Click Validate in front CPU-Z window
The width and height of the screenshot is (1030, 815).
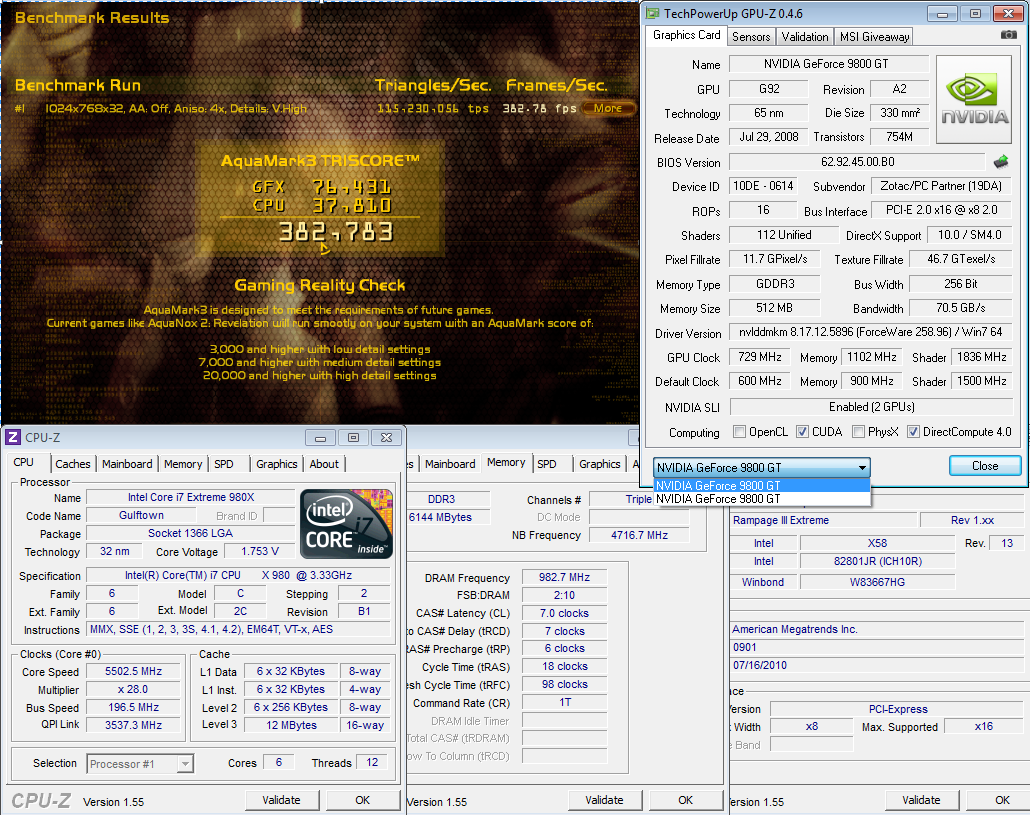[x=282, y=800]
